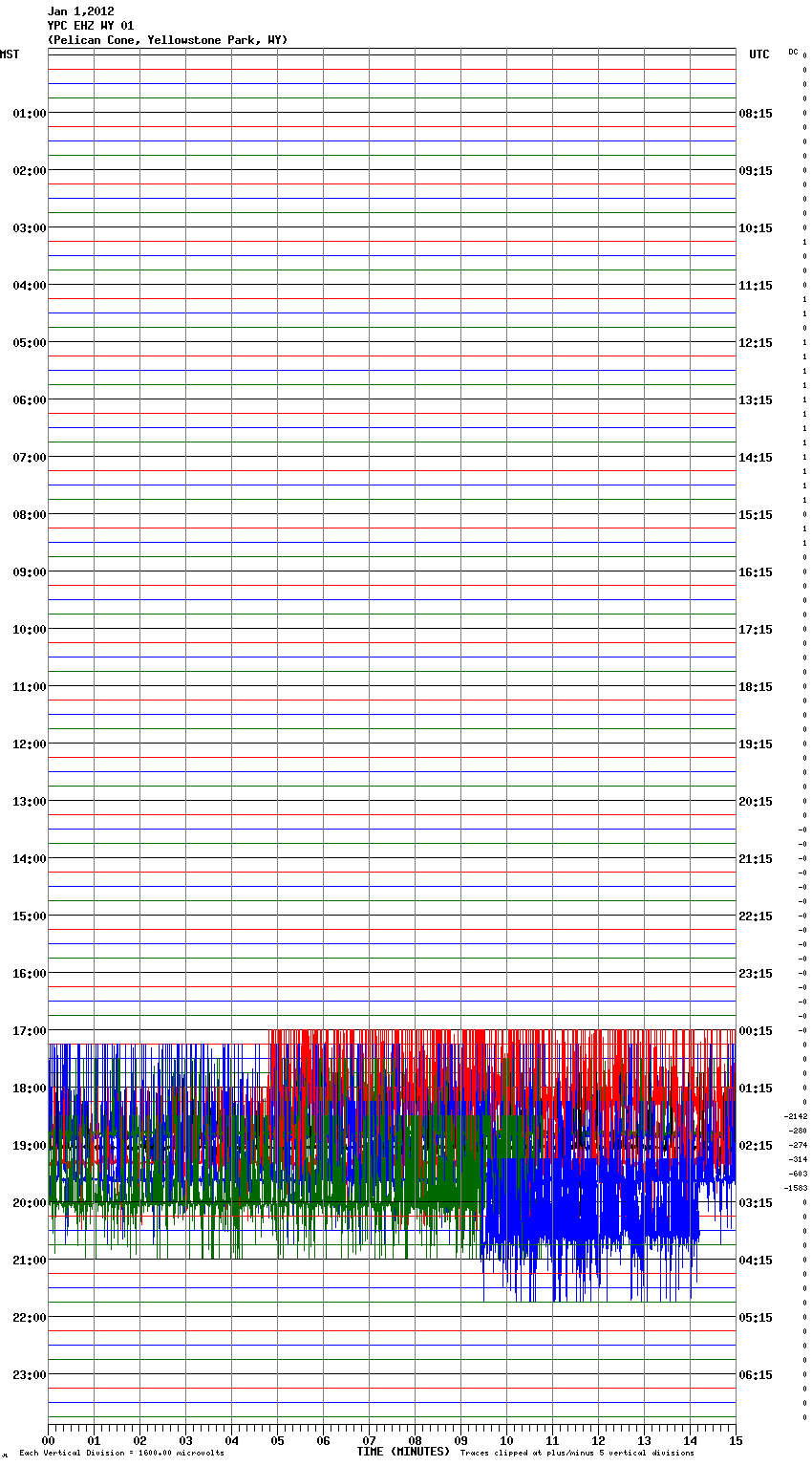
Task: Select the 16:00 MST time label
Action: pyautogui.click(x=30, y=974)
